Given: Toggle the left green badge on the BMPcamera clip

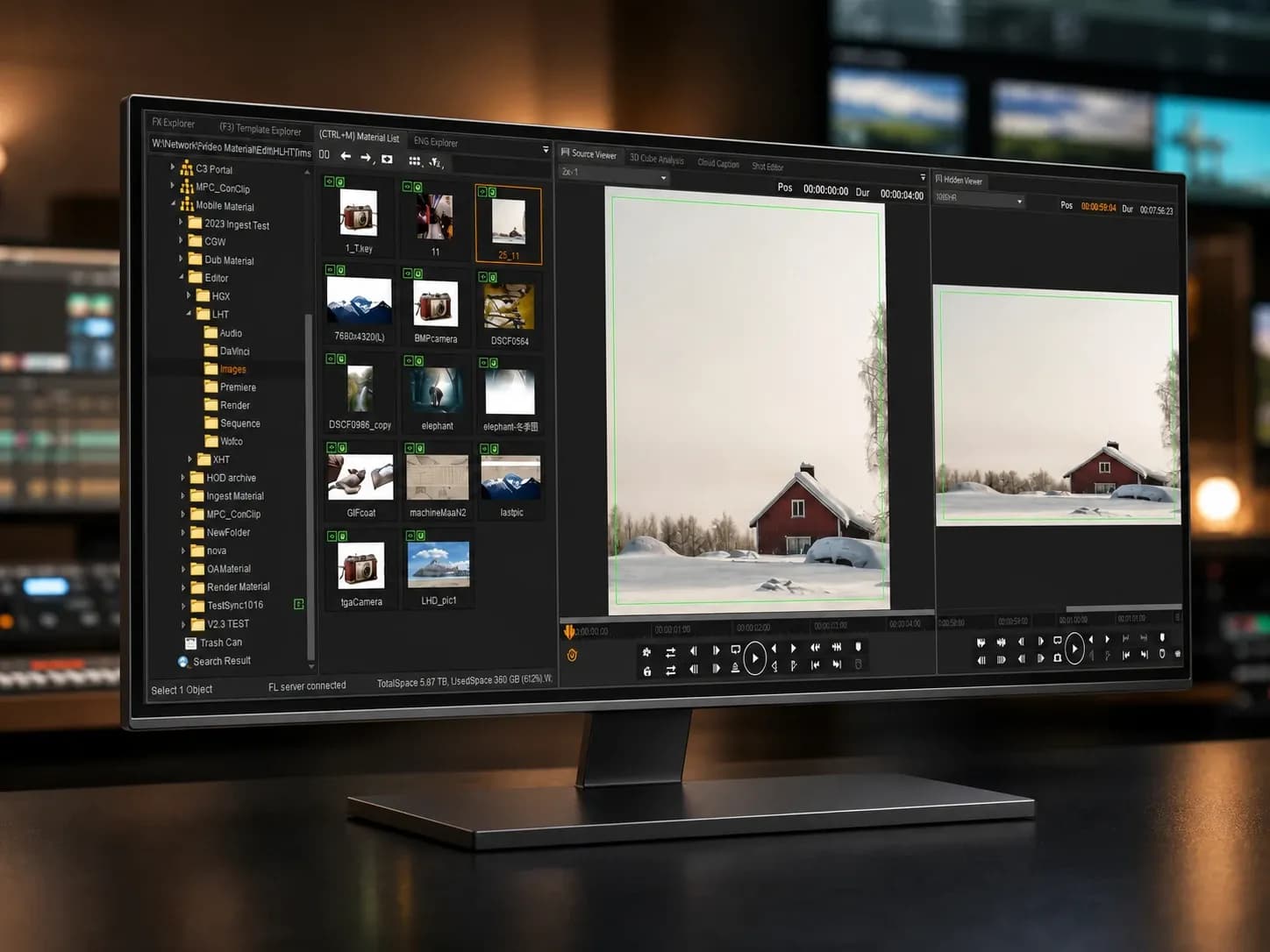Looking at the screenshot, I should tap(407, 273).
